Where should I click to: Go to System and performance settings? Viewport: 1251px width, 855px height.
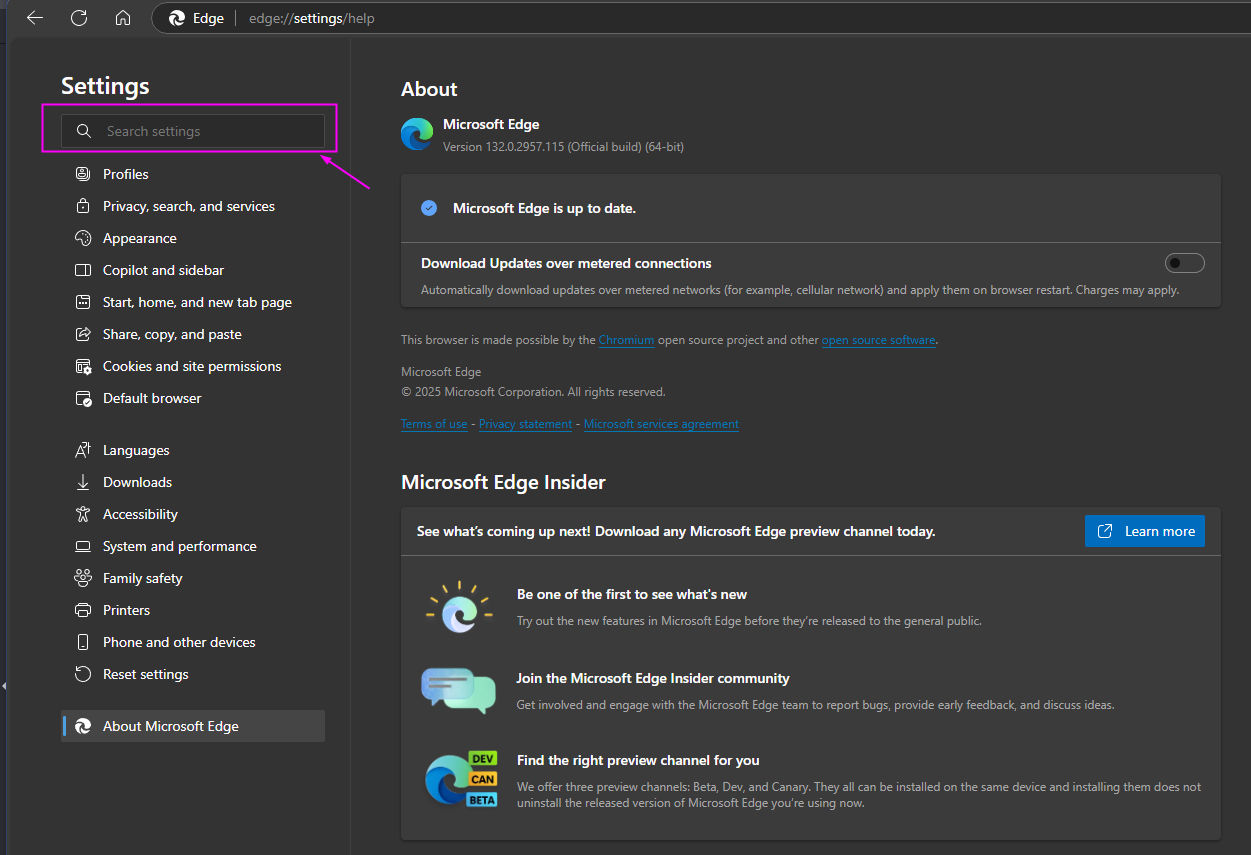(x=179, y=546)
